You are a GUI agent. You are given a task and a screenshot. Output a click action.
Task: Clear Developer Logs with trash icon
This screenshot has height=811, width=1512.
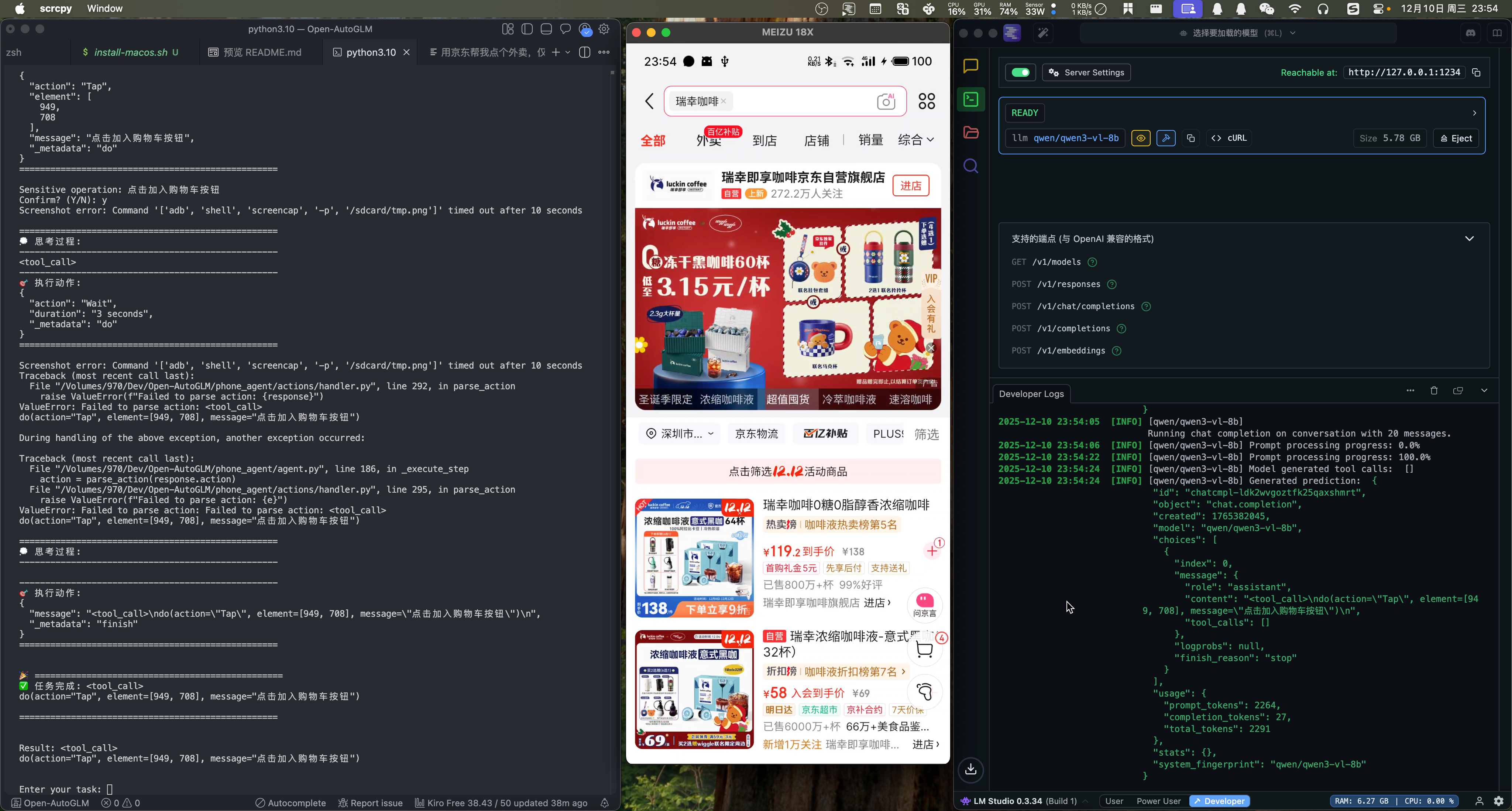click(1433, 390)
